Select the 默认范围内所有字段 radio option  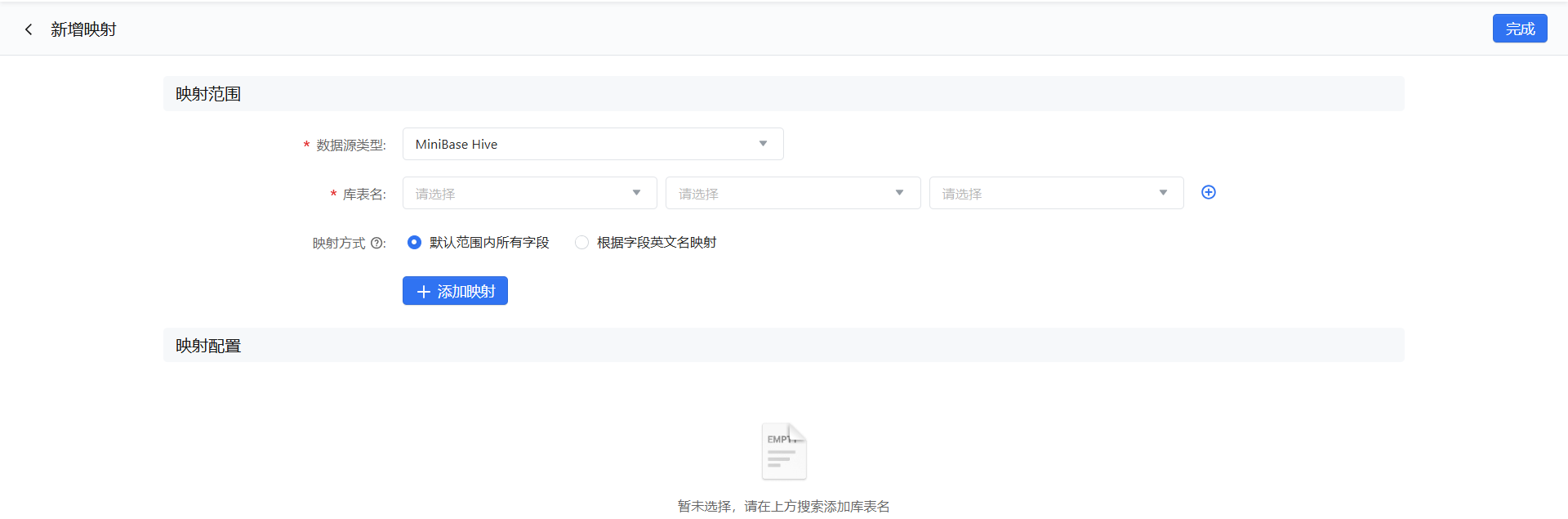[478, 242]
